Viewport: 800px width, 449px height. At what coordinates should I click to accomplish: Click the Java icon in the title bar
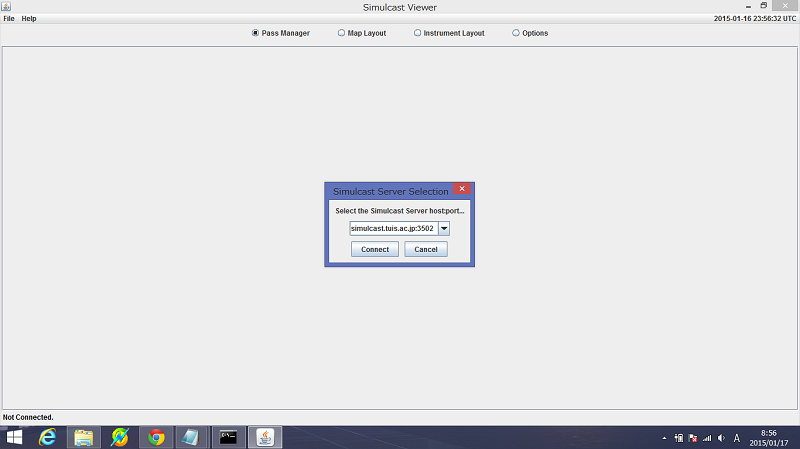(6, 6)
